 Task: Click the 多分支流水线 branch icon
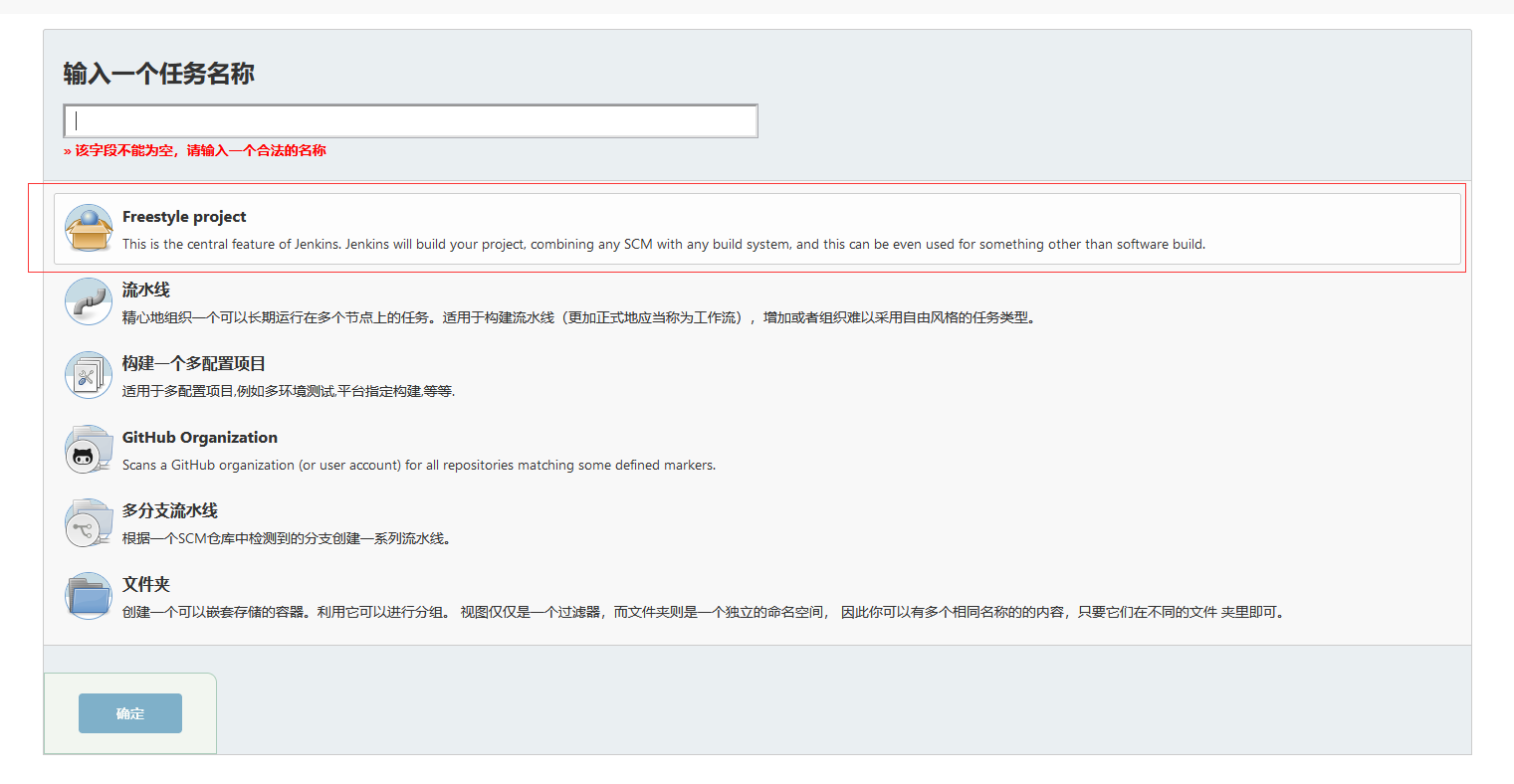point(89,522)
